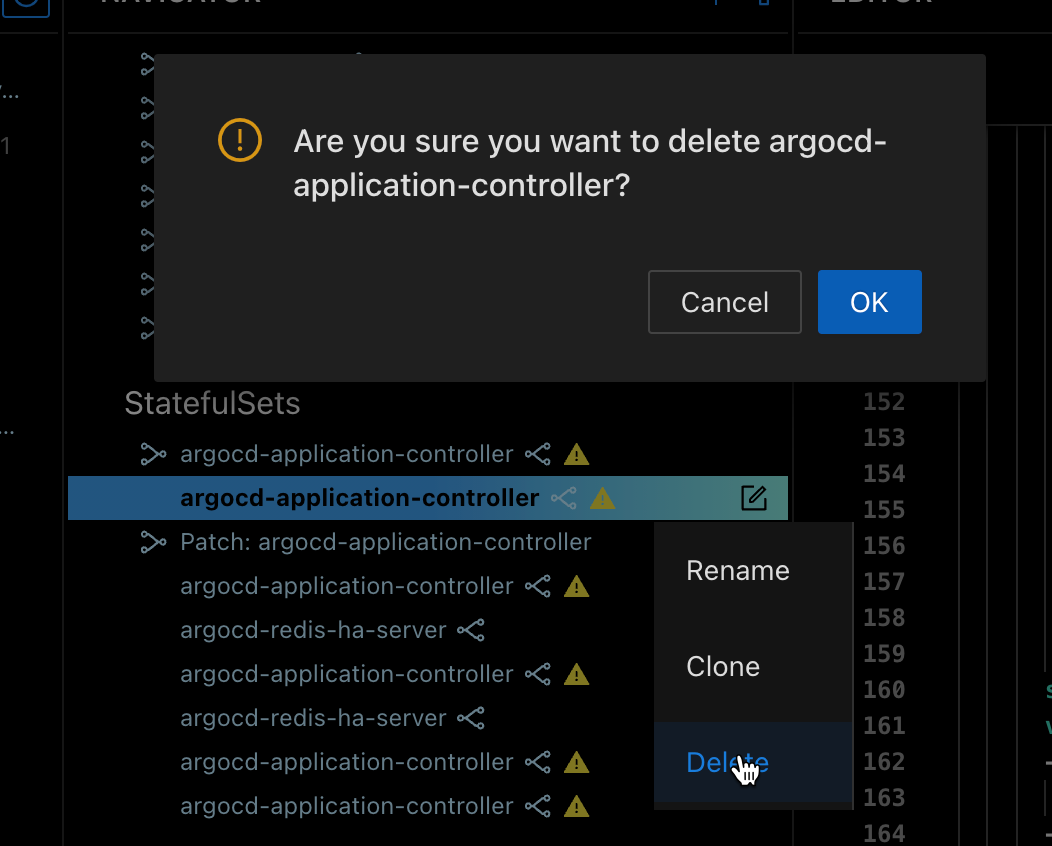Confirm deletion with the OK button
The height and width of the screenshot is (846, 1052).
[870, 302]
